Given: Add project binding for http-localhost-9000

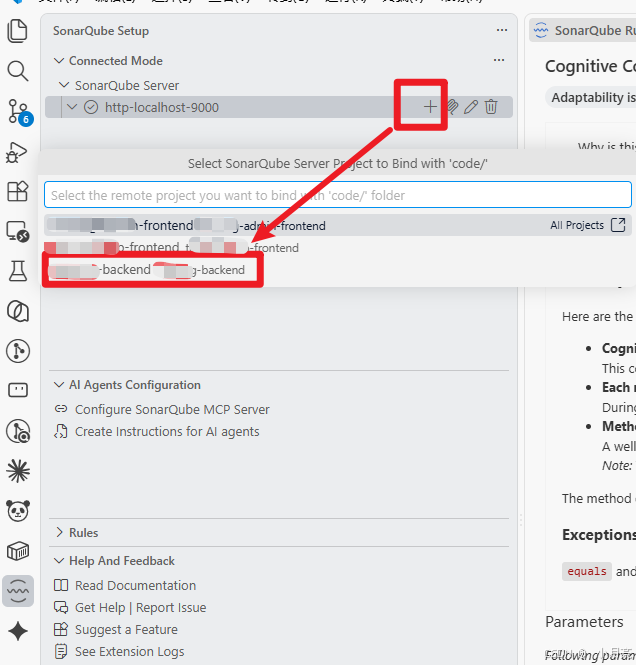Looking at the screenshot, I should point(430,107).
